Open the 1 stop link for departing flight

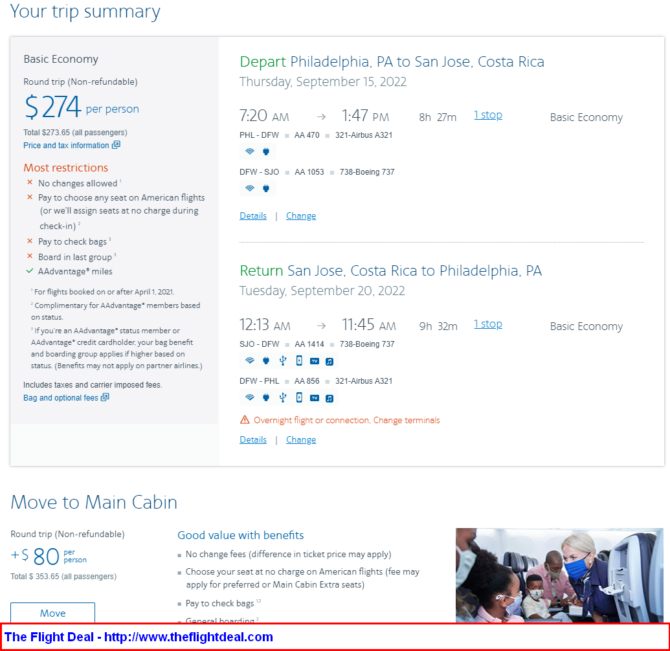click(488, 115)
